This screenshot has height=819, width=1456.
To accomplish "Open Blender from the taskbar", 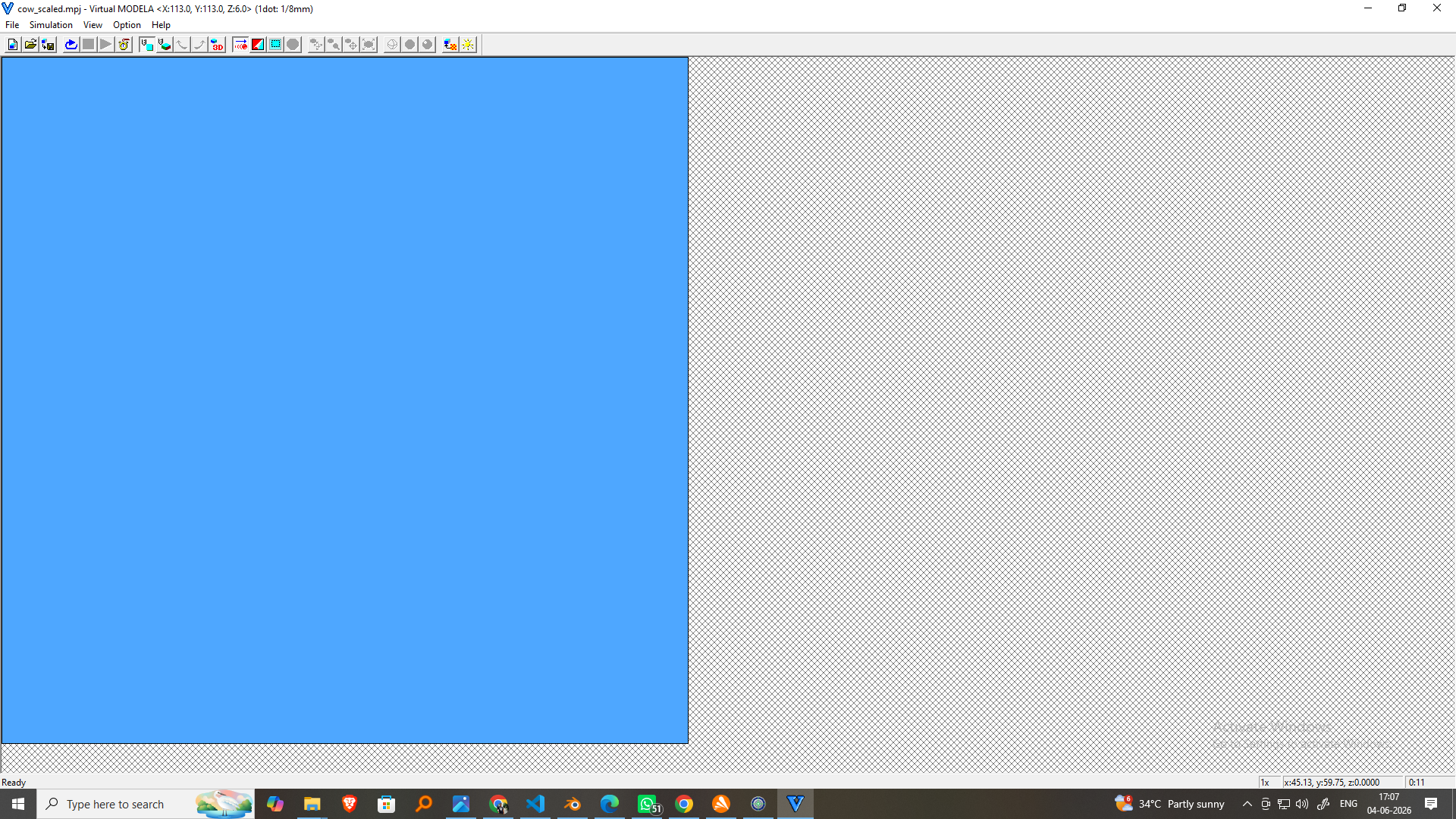I will (x=572, y=804).
